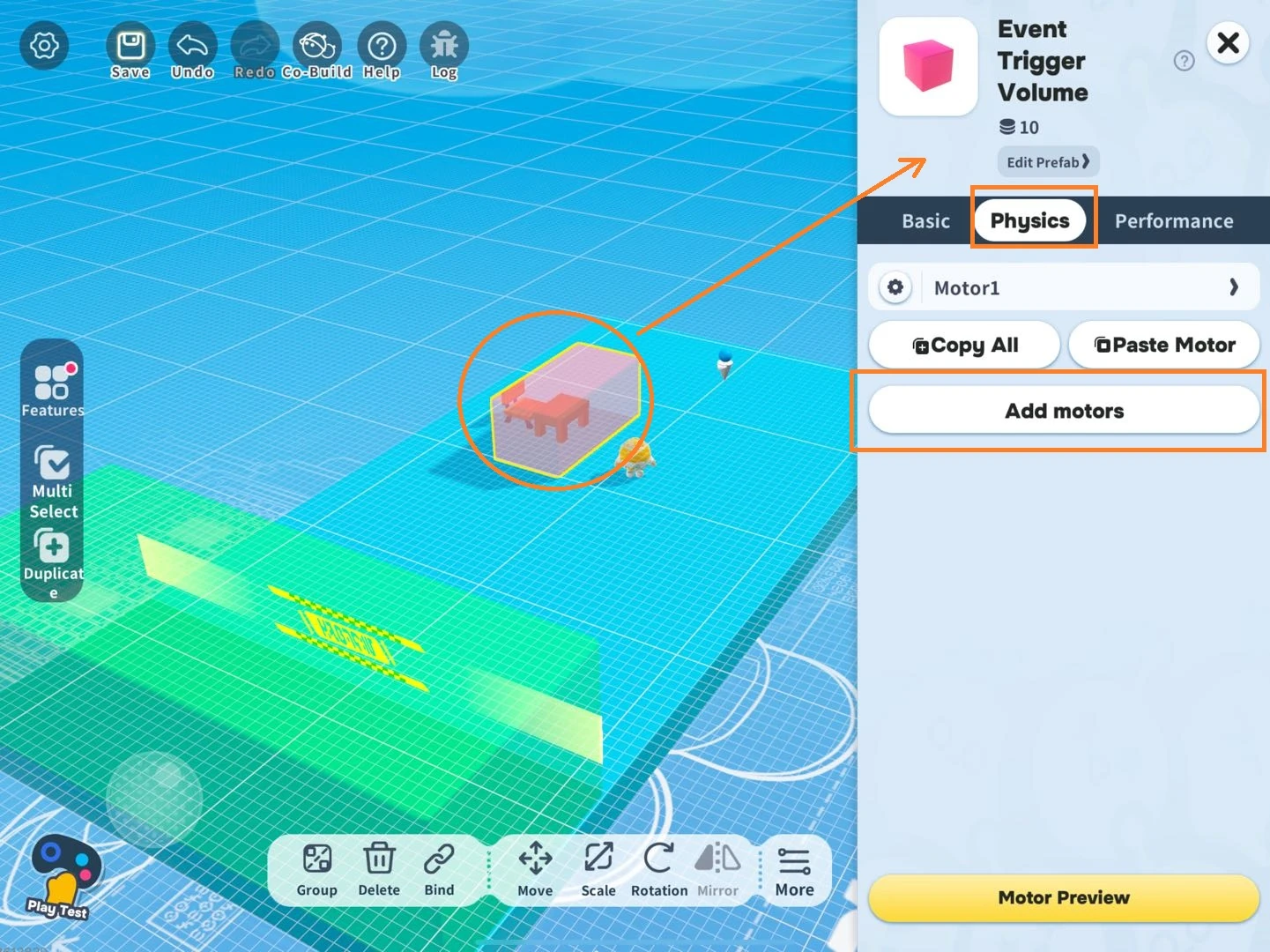
Task: Switch to the Basic tab
Action: coord(925,221)
